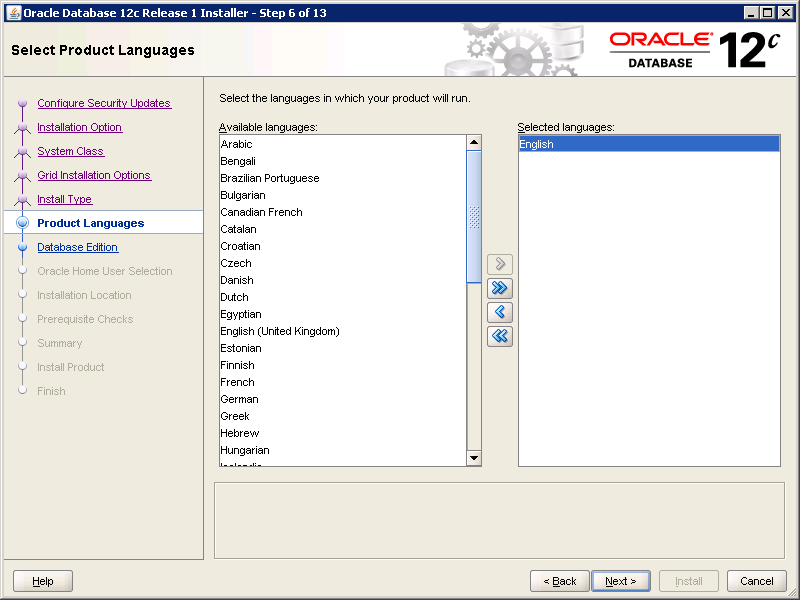800x600 pixels.
Task: Click the remove single left arrow button
Action: click(500, 312)
